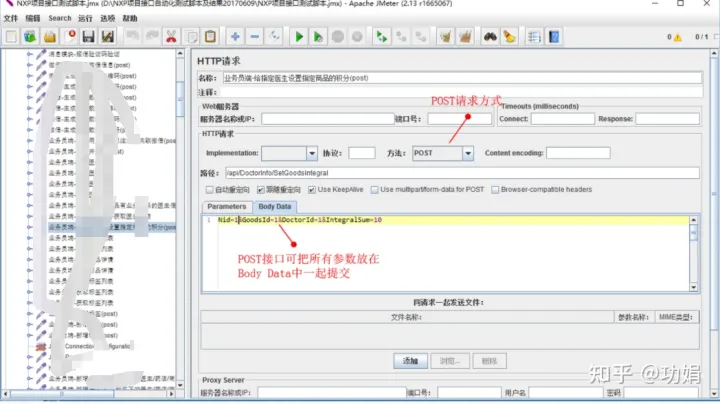Open Search with the binoculars icon
The width and height of the screenshot is (720, 404).
[490, 37]
